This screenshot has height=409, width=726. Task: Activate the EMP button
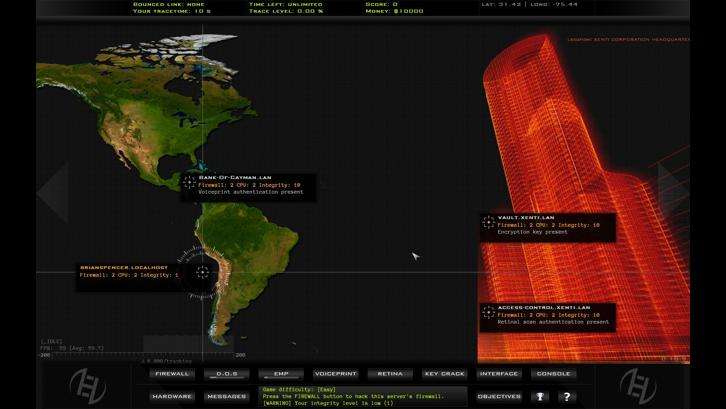(281, 374)
